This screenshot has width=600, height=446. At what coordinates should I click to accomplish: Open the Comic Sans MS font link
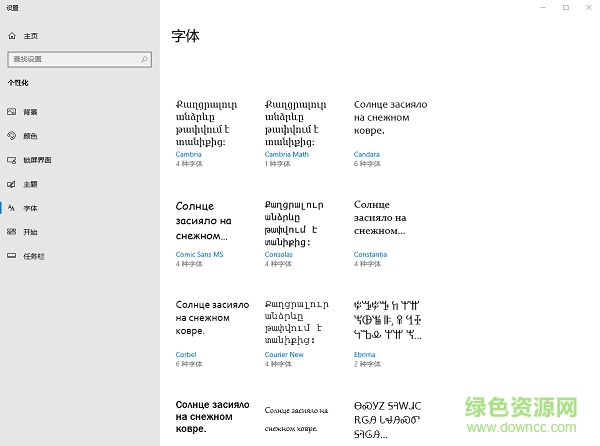click(199, 254)
